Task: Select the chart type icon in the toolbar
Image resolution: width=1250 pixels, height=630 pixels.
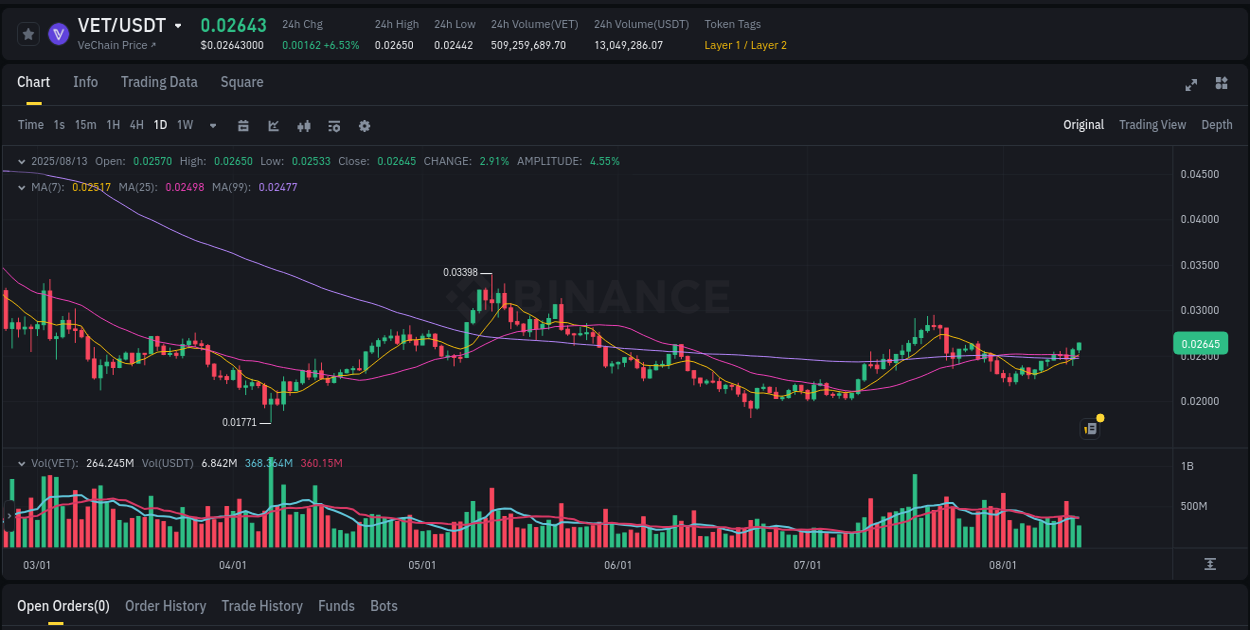Action: 273,126
